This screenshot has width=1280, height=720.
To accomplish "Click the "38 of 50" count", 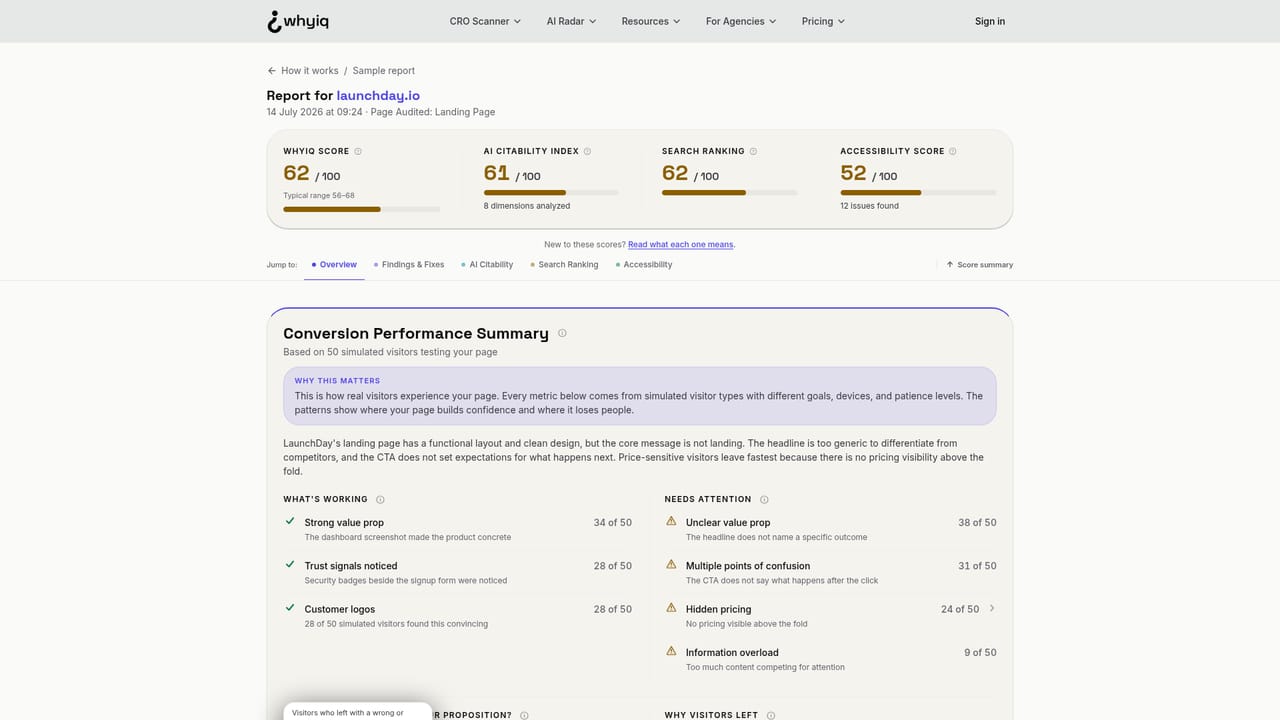I will pyautogui.click(x=977, y=522).
